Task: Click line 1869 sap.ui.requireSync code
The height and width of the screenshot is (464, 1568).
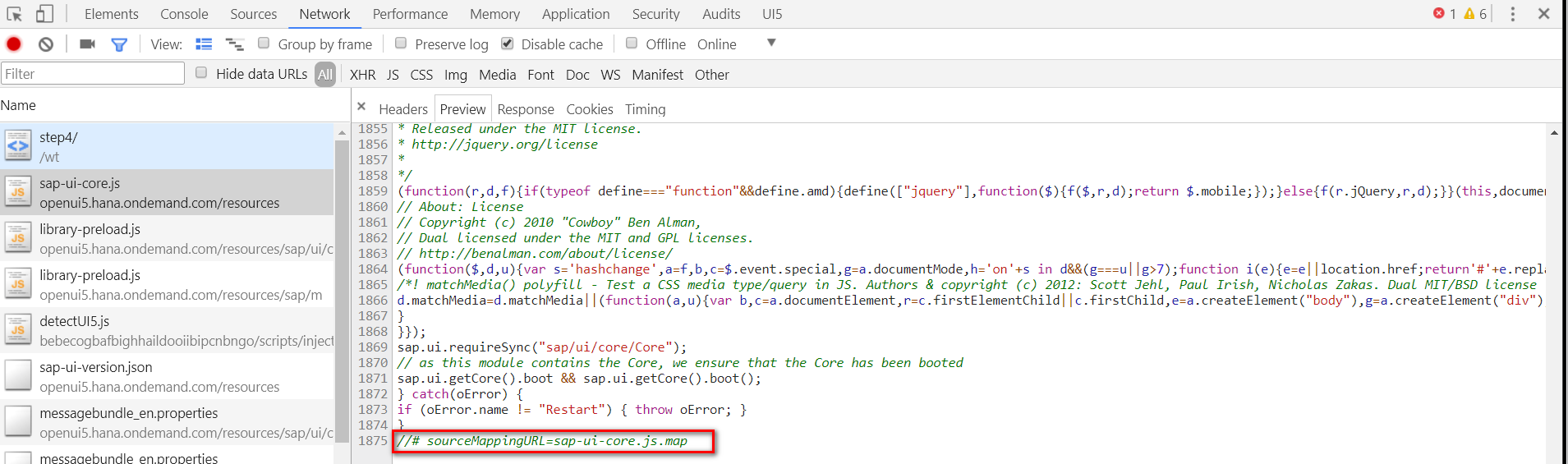Action: (542, 347)
